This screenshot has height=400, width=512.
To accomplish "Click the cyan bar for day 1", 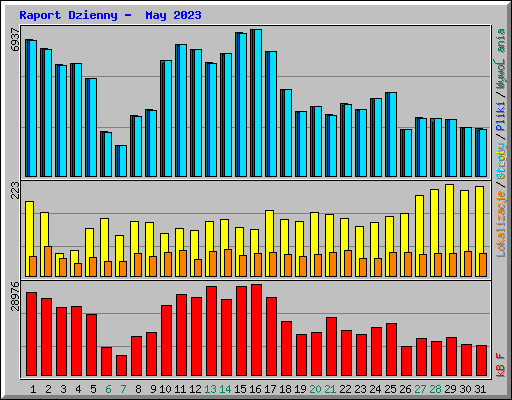I will [31, 108].
